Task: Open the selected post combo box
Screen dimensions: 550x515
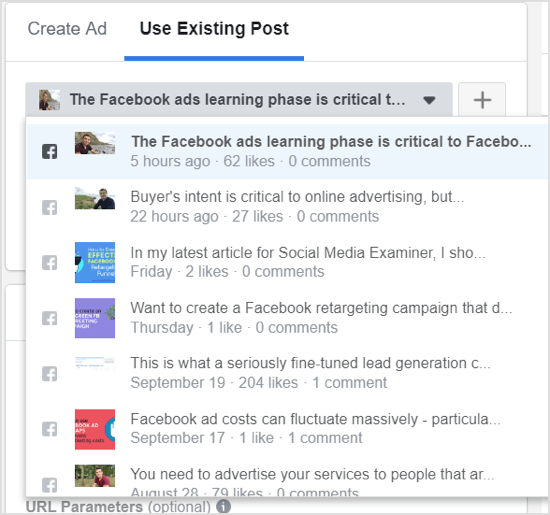Action: pyautogui.click(x=239, y=100)
